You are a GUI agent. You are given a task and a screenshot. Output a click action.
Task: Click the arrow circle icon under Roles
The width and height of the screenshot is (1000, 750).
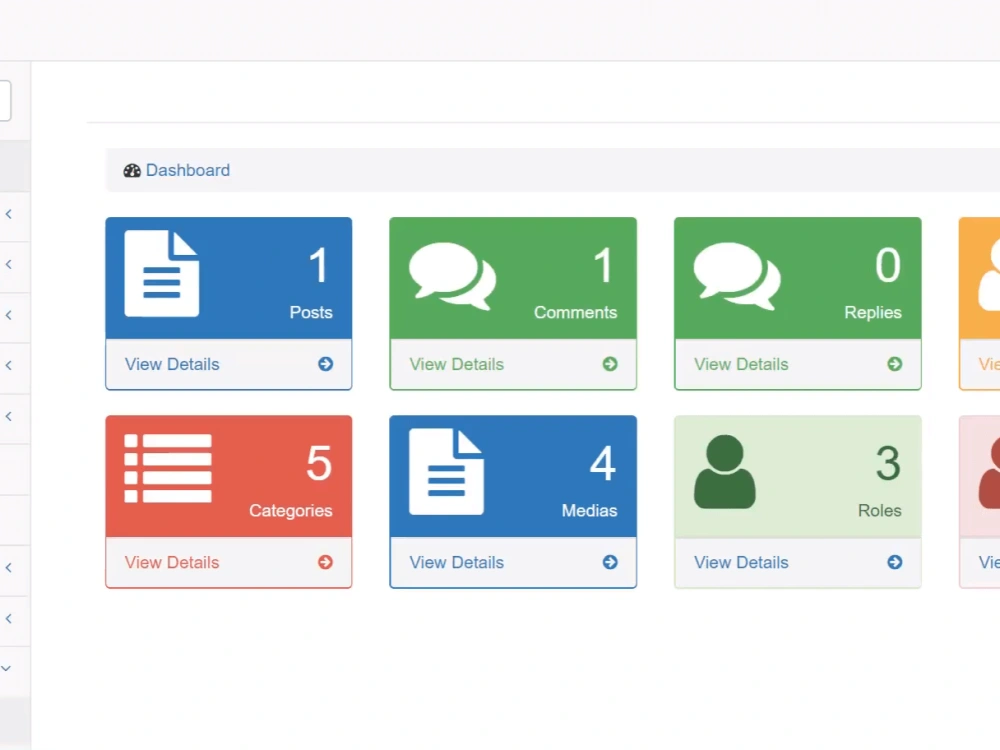(894, 562)
